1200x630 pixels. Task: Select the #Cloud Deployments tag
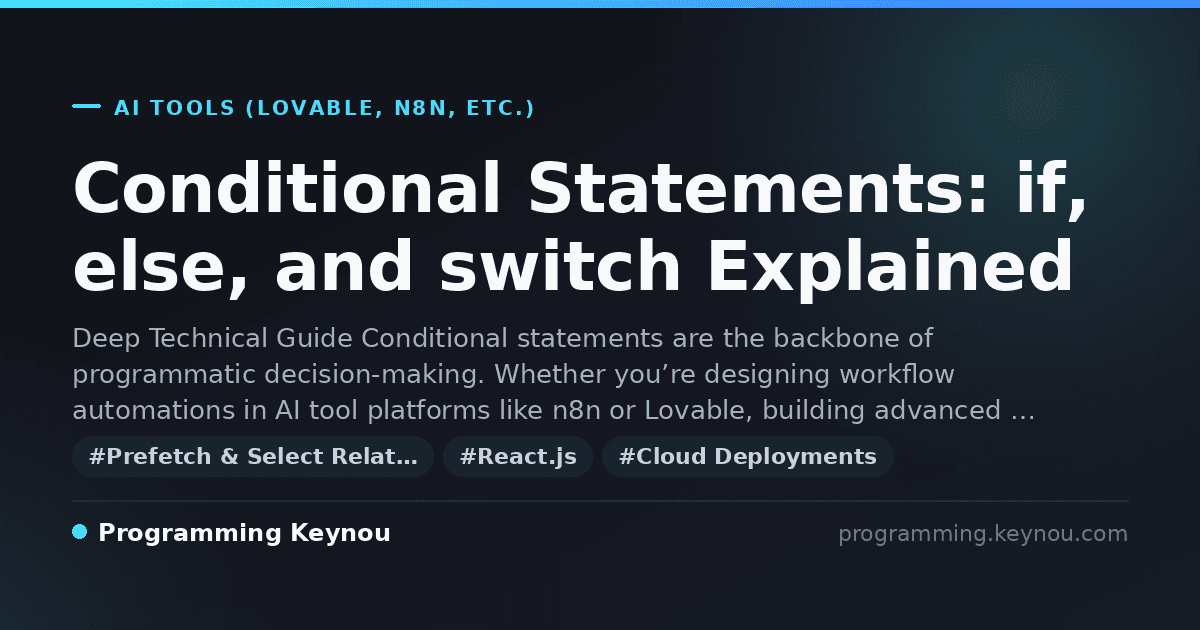tap(748, 457)
